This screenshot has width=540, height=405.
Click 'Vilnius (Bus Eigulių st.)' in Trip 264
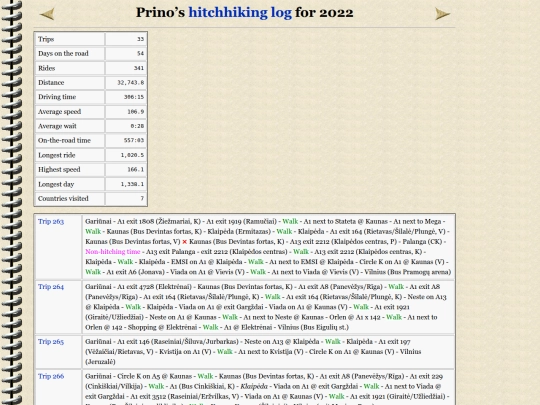pyautogui.click(x=313, y=327)
